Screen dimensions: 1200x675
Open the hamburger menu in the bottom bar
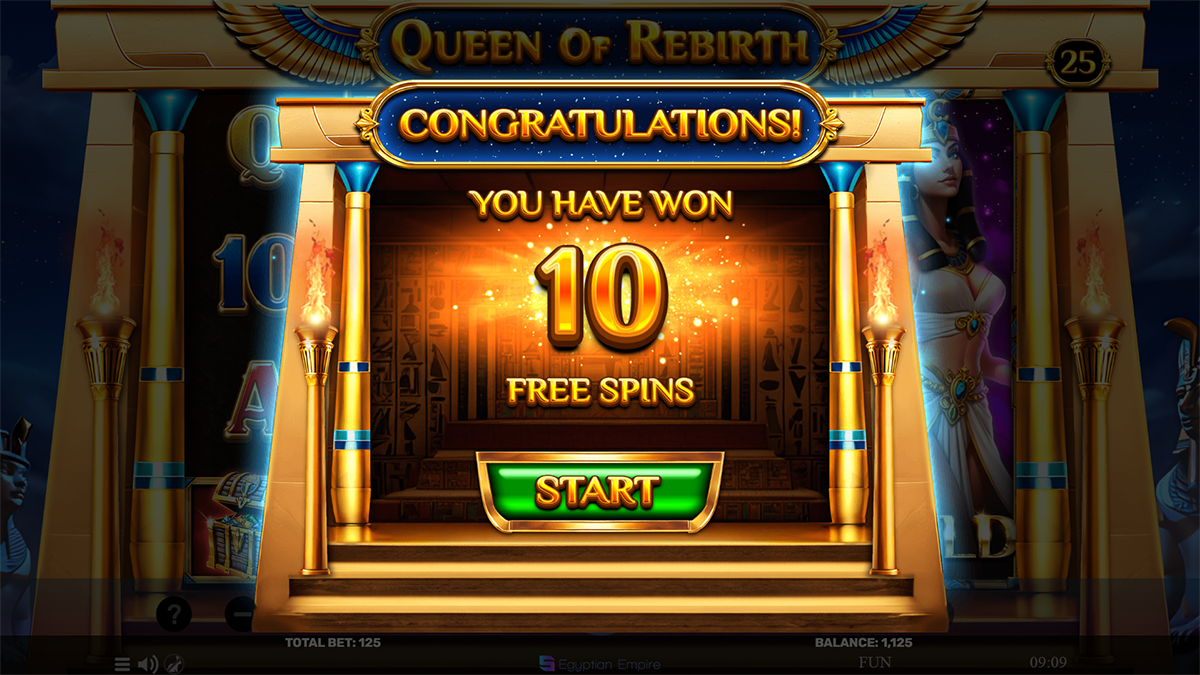pos(122,664)
